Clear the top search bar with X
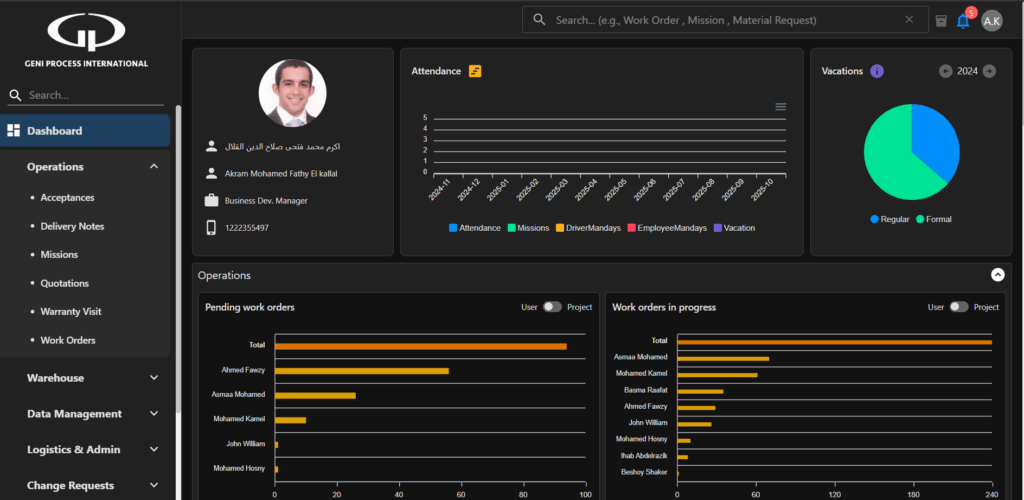This screenshot has height=500, width=1024. [909, 19]
